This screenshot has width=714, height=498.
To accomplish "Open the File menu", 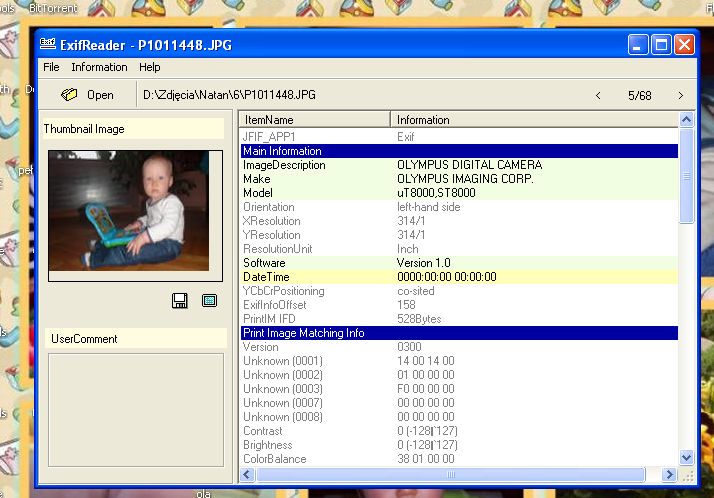I will tap(51, 67).
